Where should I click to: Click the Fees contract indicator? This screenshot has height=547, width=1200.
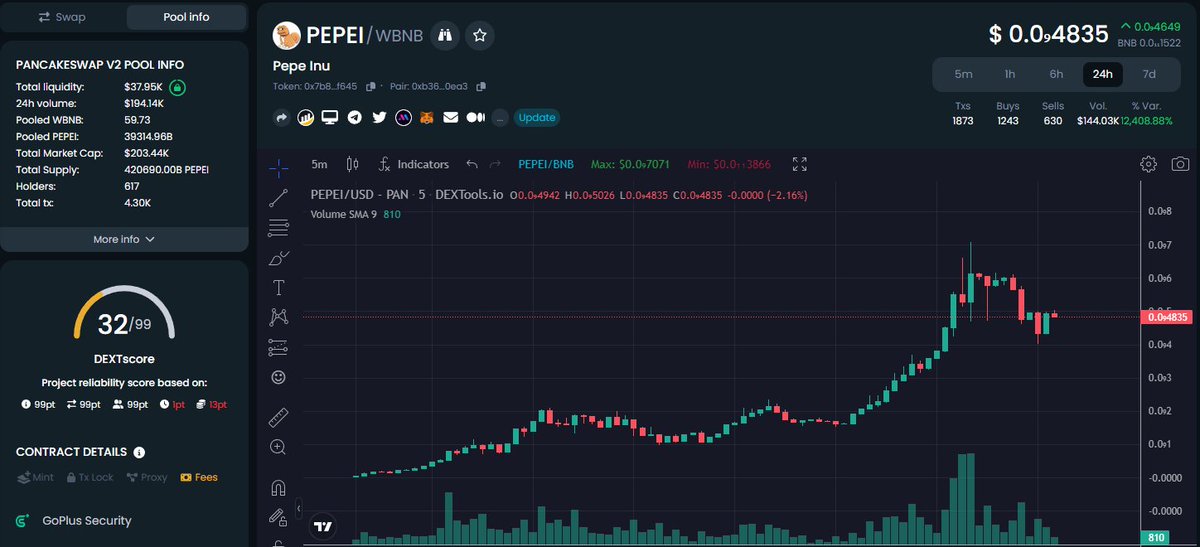tap(199, 477)
